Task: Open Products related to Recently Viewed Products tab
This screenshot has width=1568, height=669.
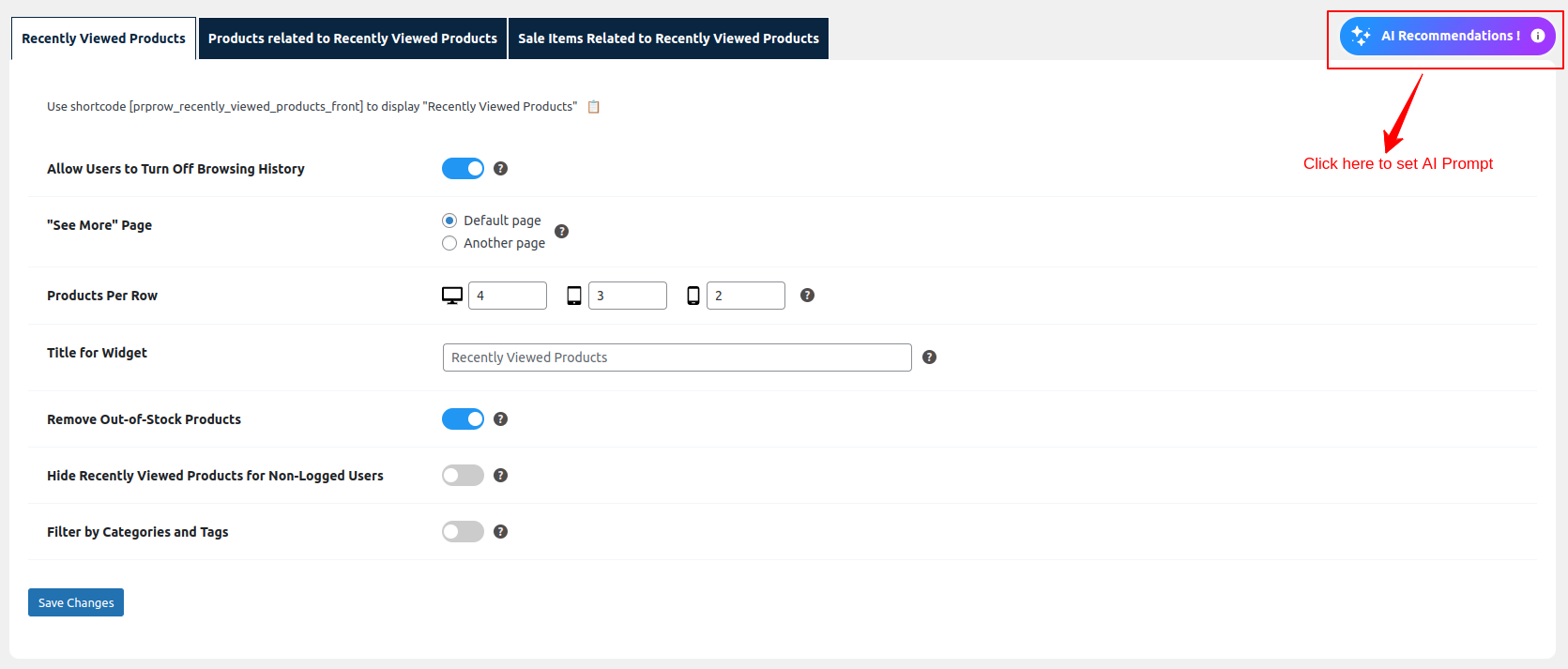Action: click(353, 38)
